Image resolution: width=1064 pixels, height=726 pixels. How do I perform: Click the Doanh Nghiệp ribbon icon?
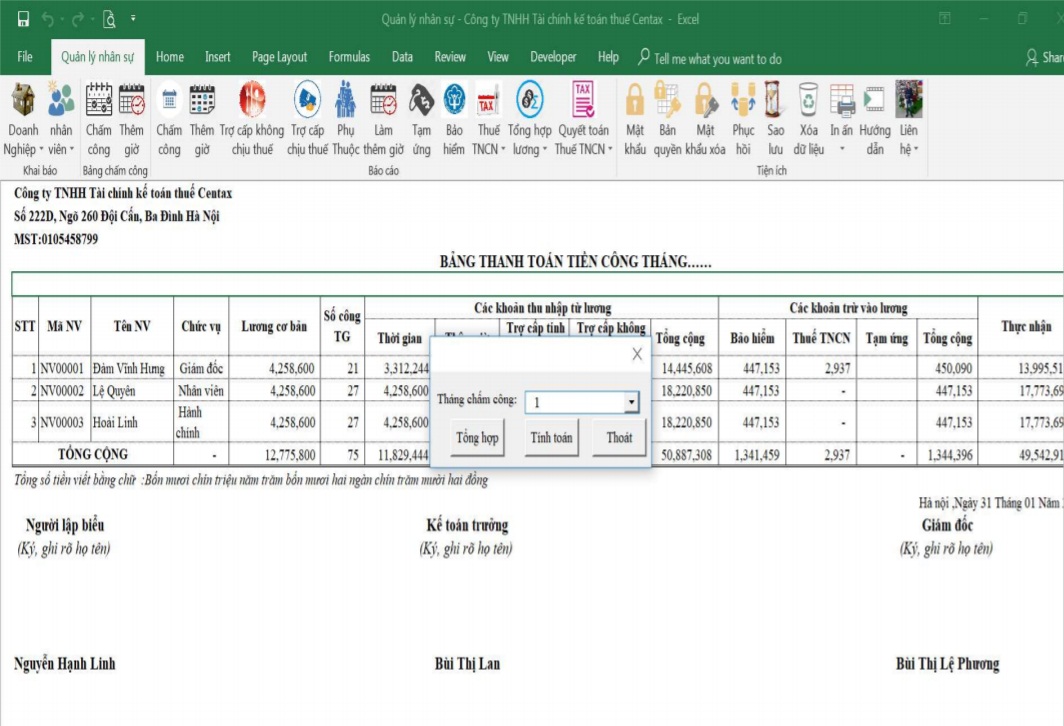(x=23, y=101)
